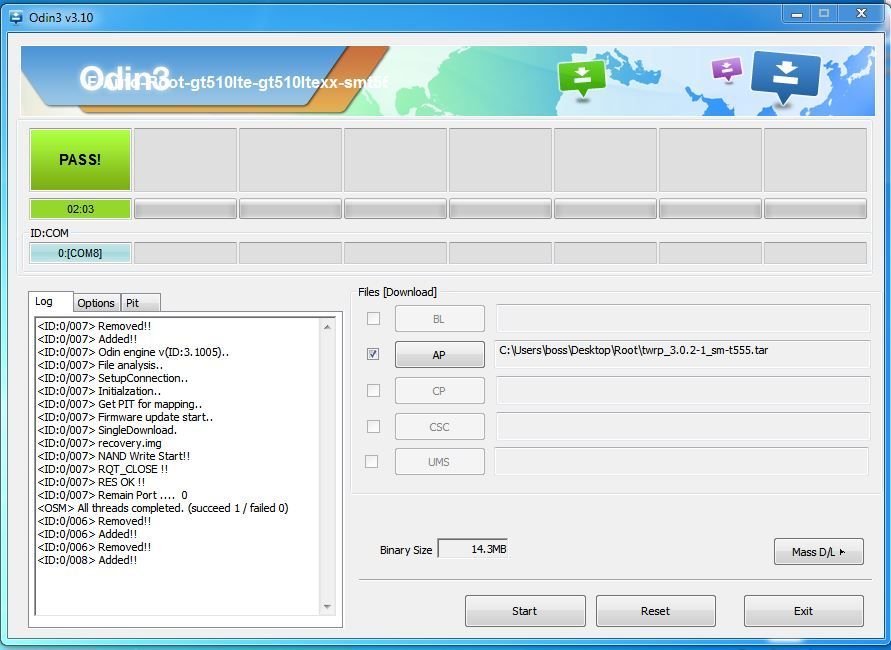891x650 pixels.
Task: Click the CSC file browse button
Action: (440, 427)
